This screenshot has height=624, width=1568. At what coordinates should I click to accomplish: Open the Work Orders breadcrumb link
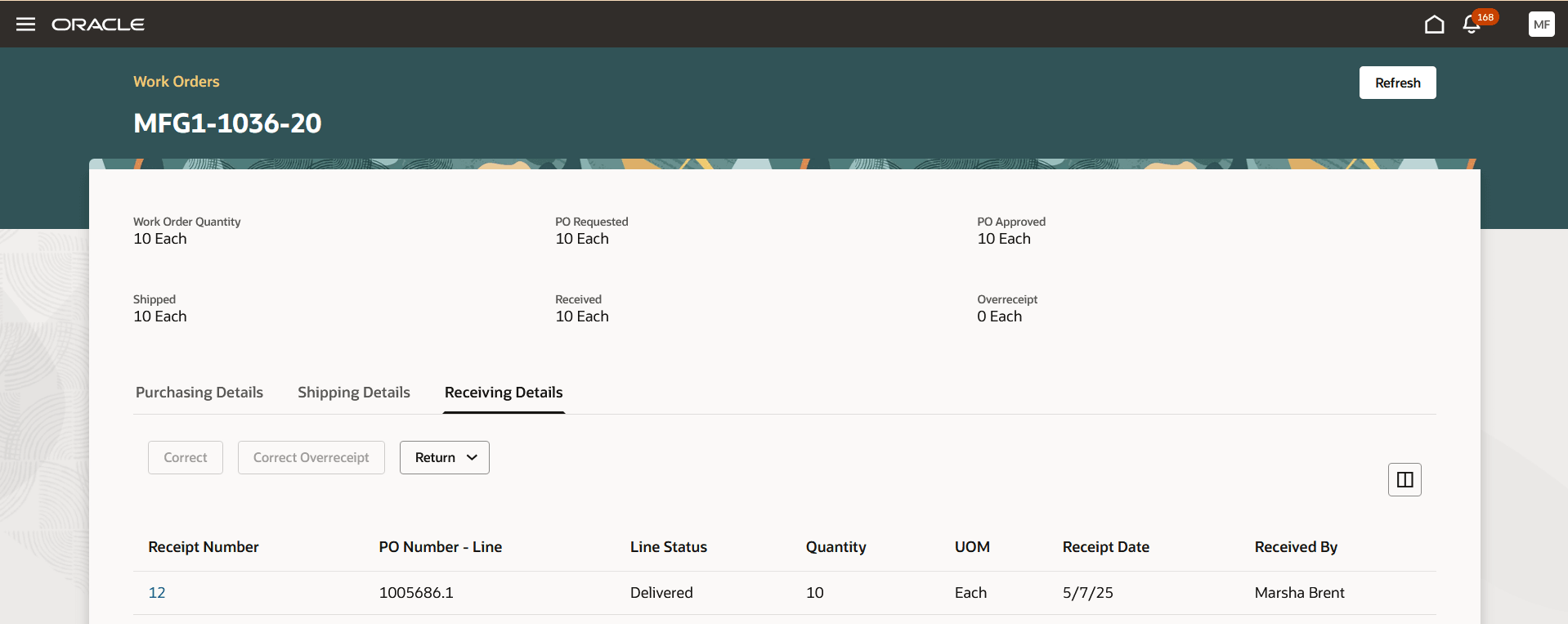click(x=177, y=82)
